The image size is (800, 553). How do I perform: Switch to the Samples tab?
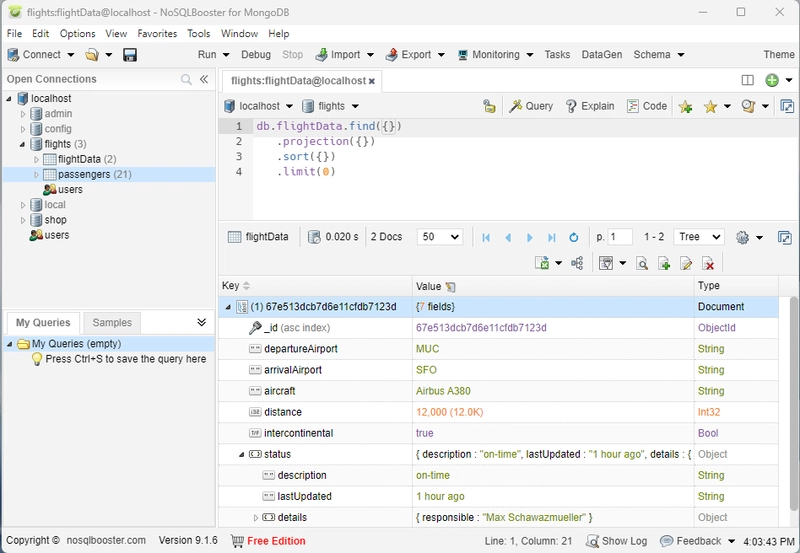[112, 322]
